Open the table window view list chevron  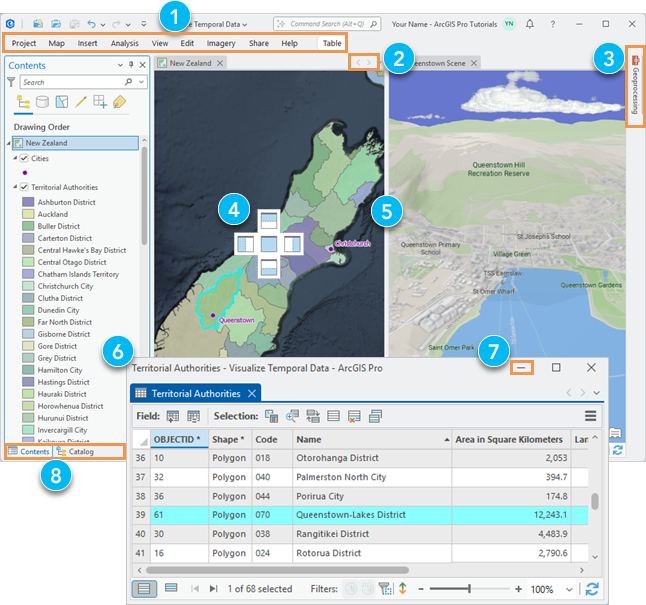tap(597, 393)
